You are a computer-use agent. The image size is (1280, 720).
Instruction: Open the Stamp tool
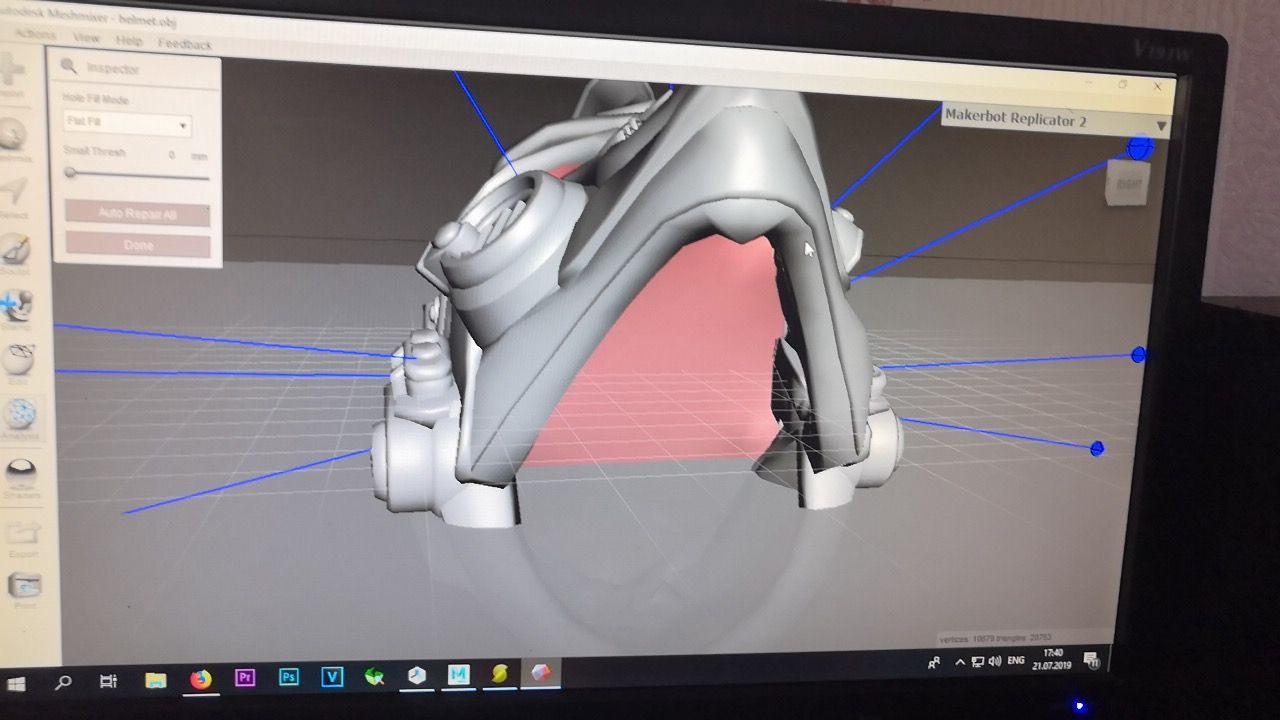click(x=16, y=307)
